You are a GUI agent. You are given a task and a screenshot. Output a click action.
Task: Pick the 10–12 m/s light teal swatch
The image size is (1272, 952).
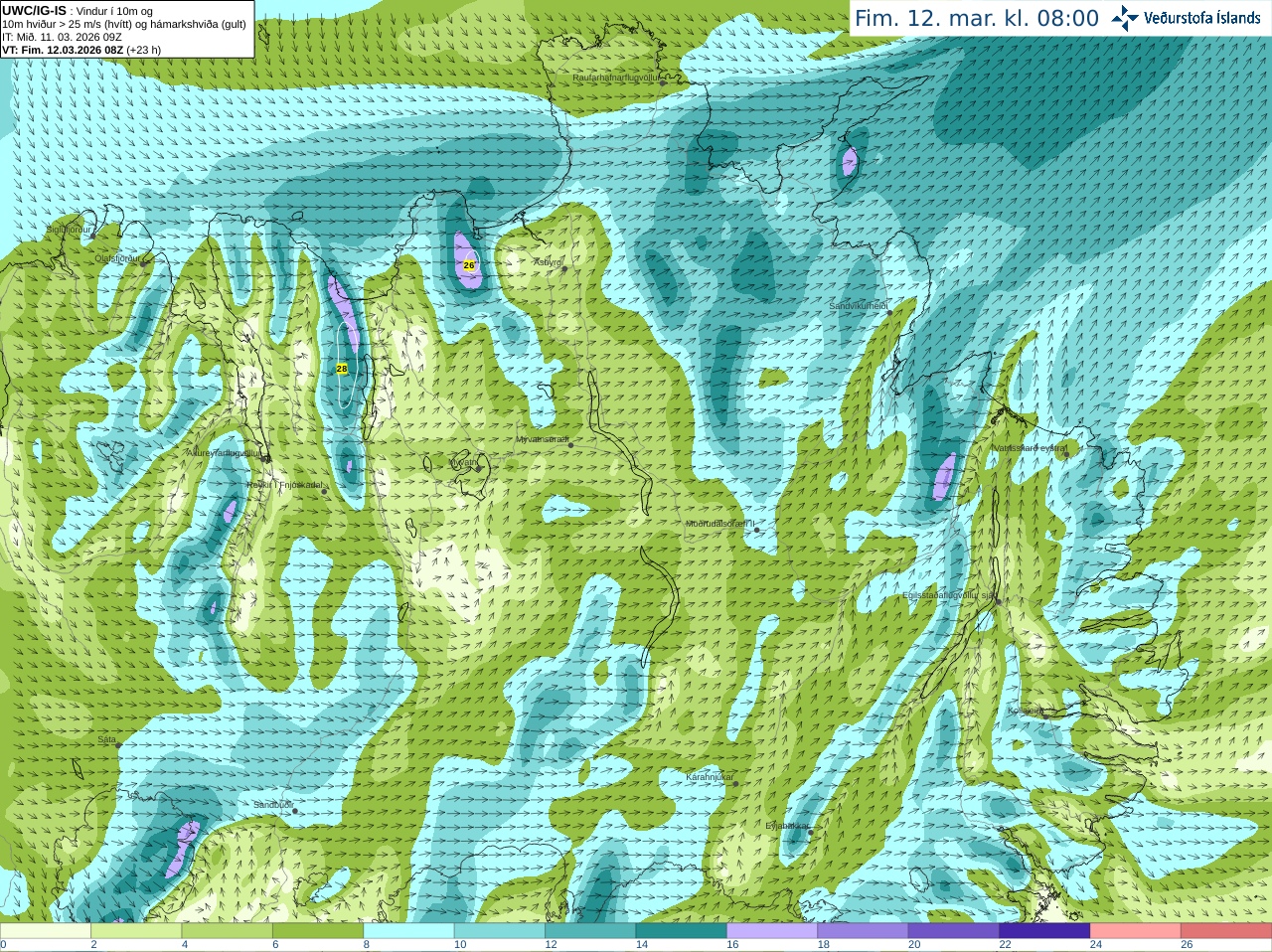[500, 931]
